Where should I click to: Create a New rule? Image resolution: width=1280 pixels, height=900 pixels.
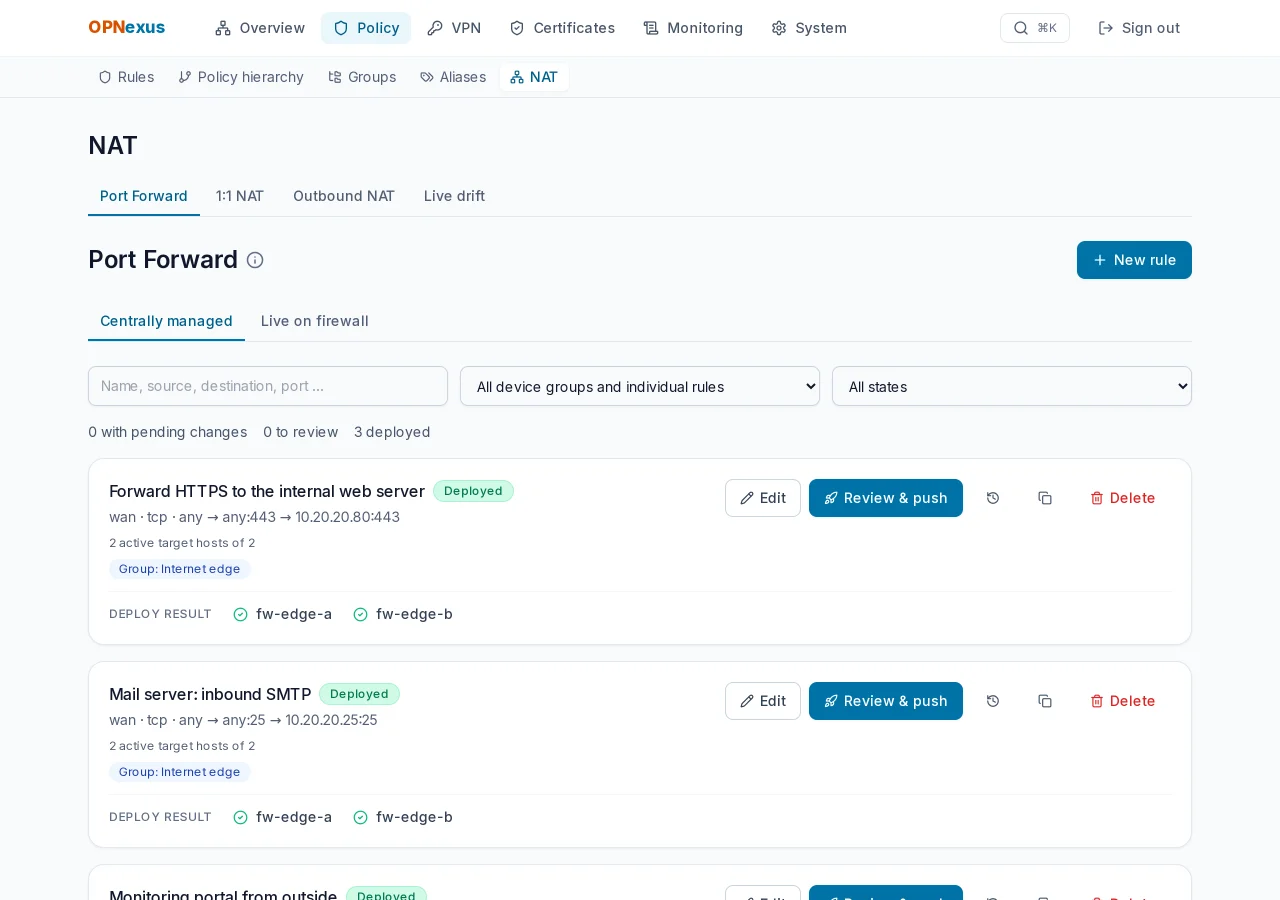(x=1134, y=260)
